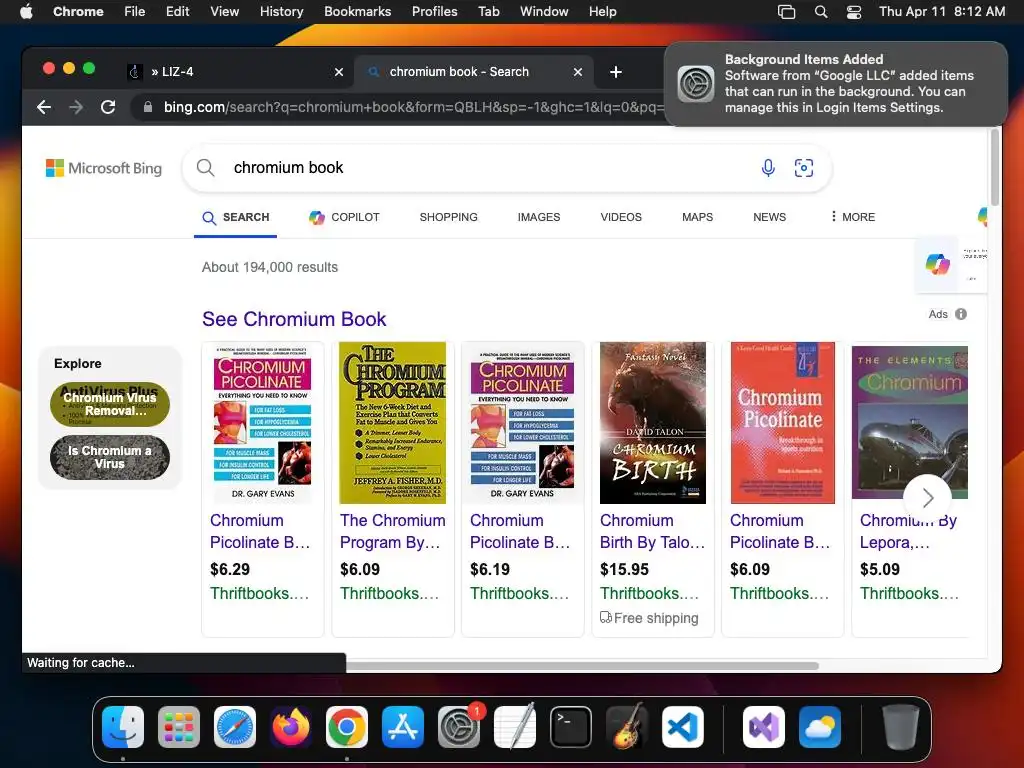Open the See Chromium Book heading link
Screen dimensions: 1024x768
point(294,319)
